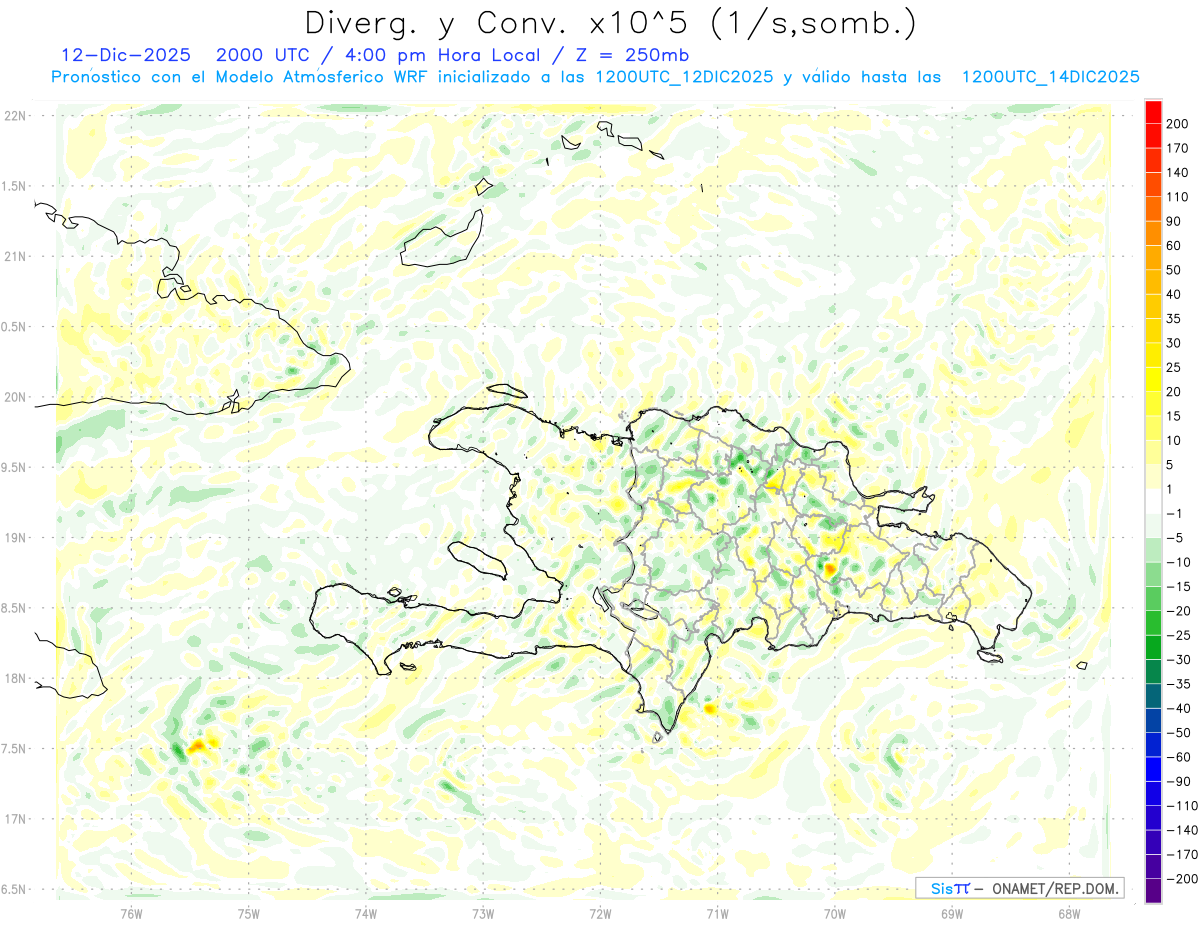The image size is (1200, 927).
Task: Click the '19N' latitude label
Action: click(14, 537)
